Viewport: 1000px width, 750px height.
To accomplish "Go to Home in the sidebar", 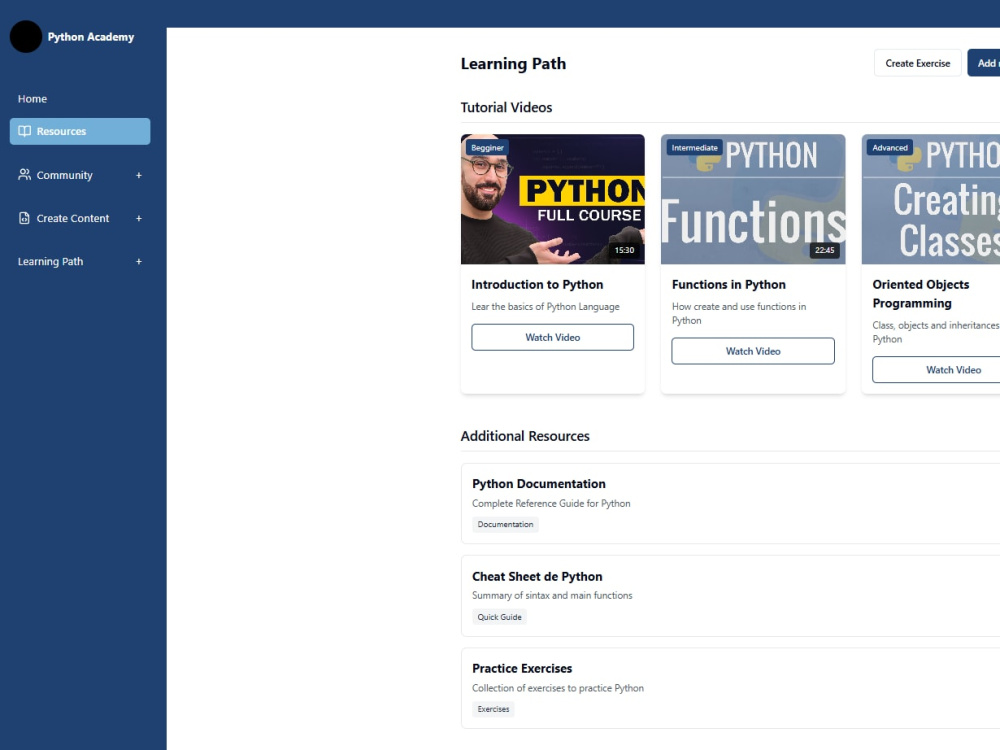I will tap(33, 99).
